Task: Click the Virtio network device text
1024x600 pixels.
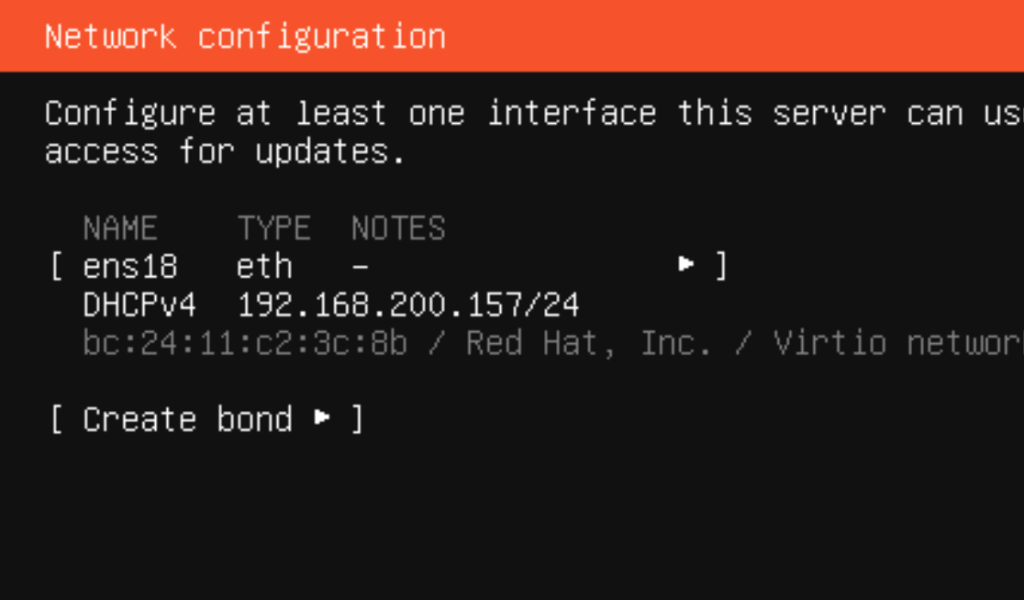Action: click(x=899, y=343)
